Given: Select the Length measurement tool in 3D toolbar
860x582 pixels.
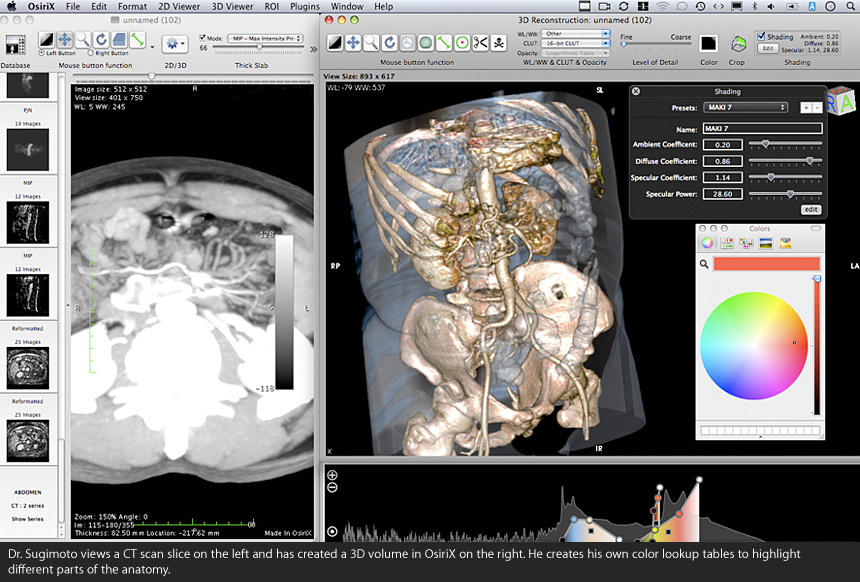Looking at the screenshot, I should pos(444,43).
